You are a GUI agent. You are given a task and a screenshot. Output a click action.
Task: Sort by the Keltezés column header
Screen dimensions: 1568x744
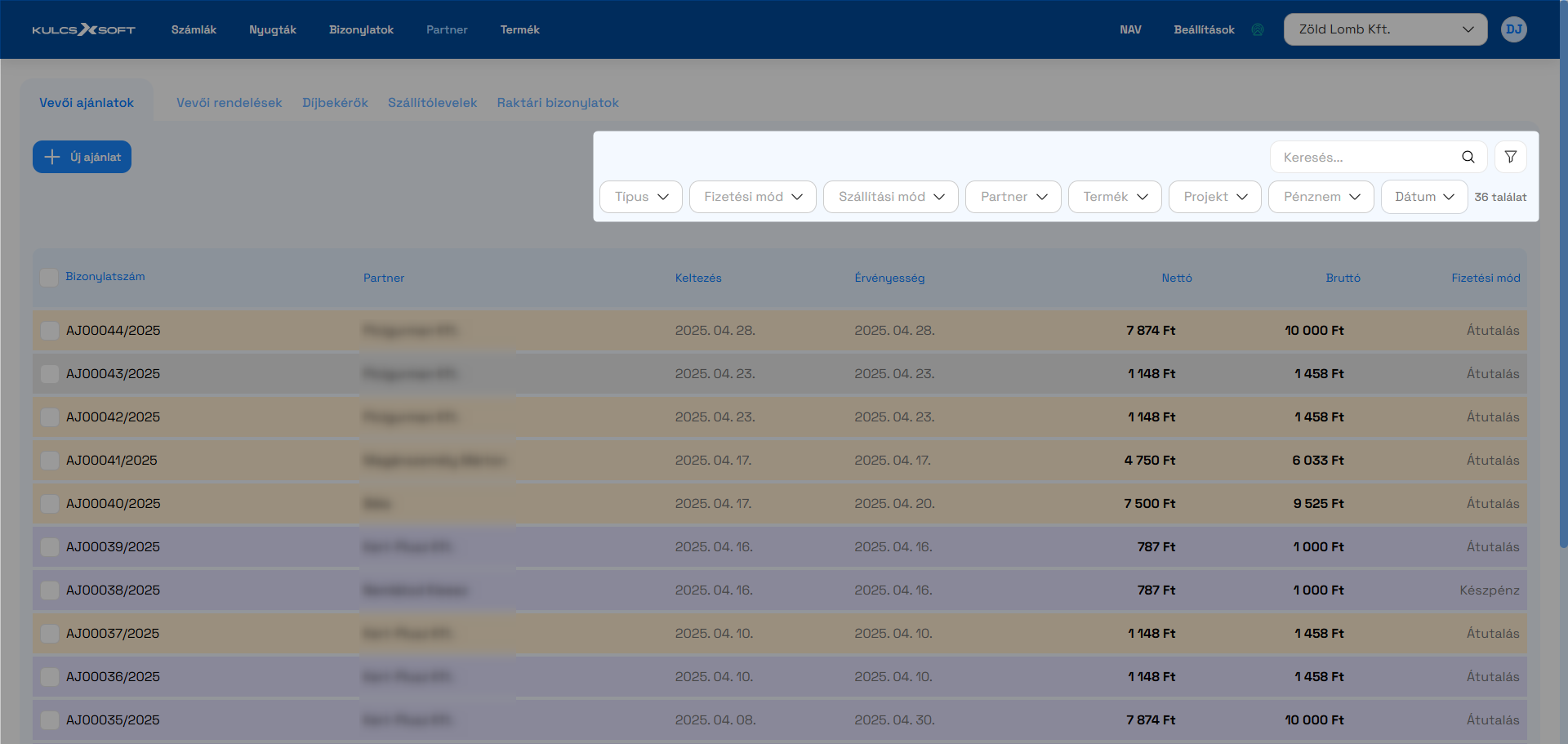click(x=698, y=278)
